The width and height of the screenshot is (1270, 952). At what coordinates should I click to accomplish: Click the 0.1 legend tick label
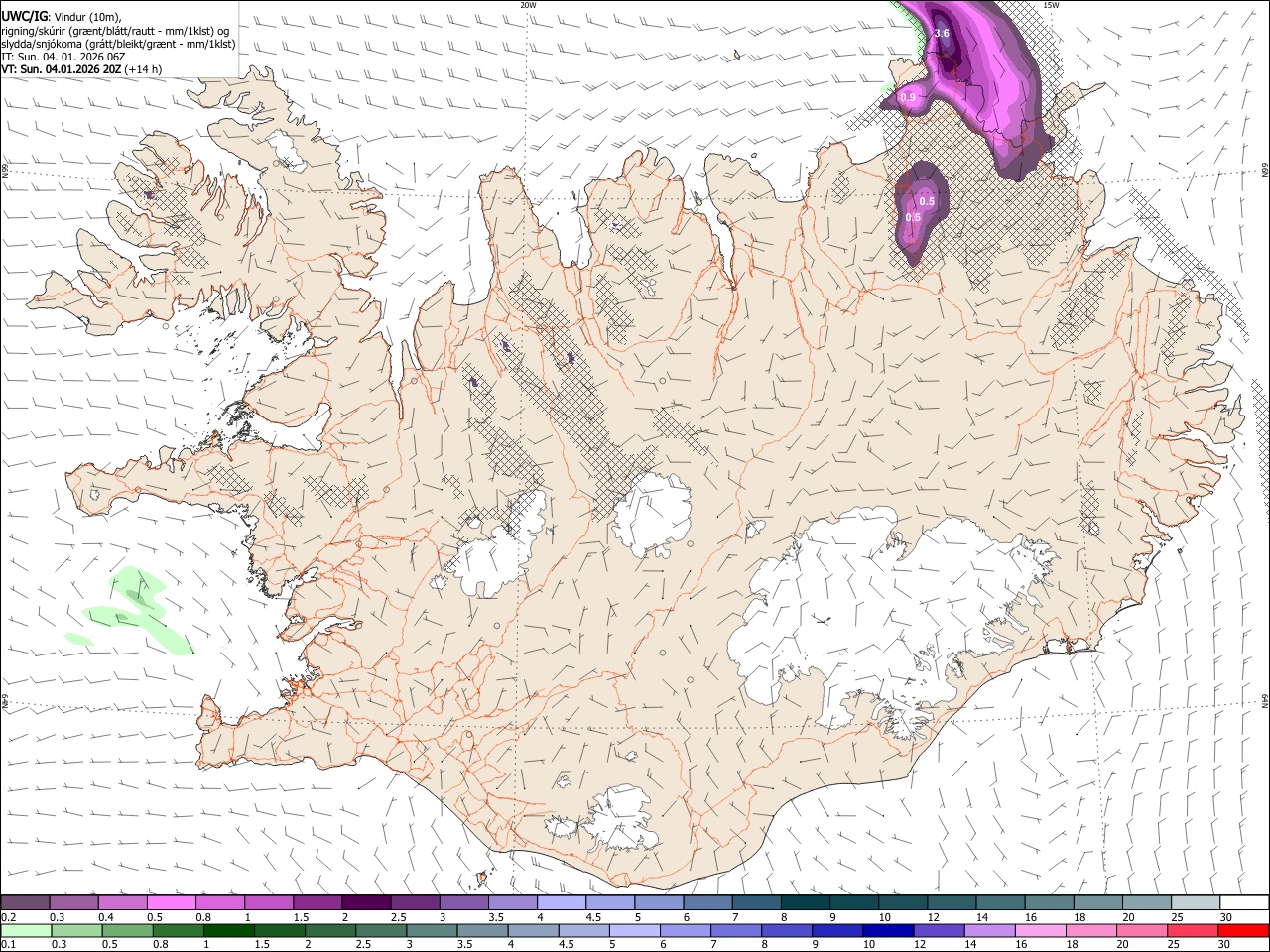point(8,944)
